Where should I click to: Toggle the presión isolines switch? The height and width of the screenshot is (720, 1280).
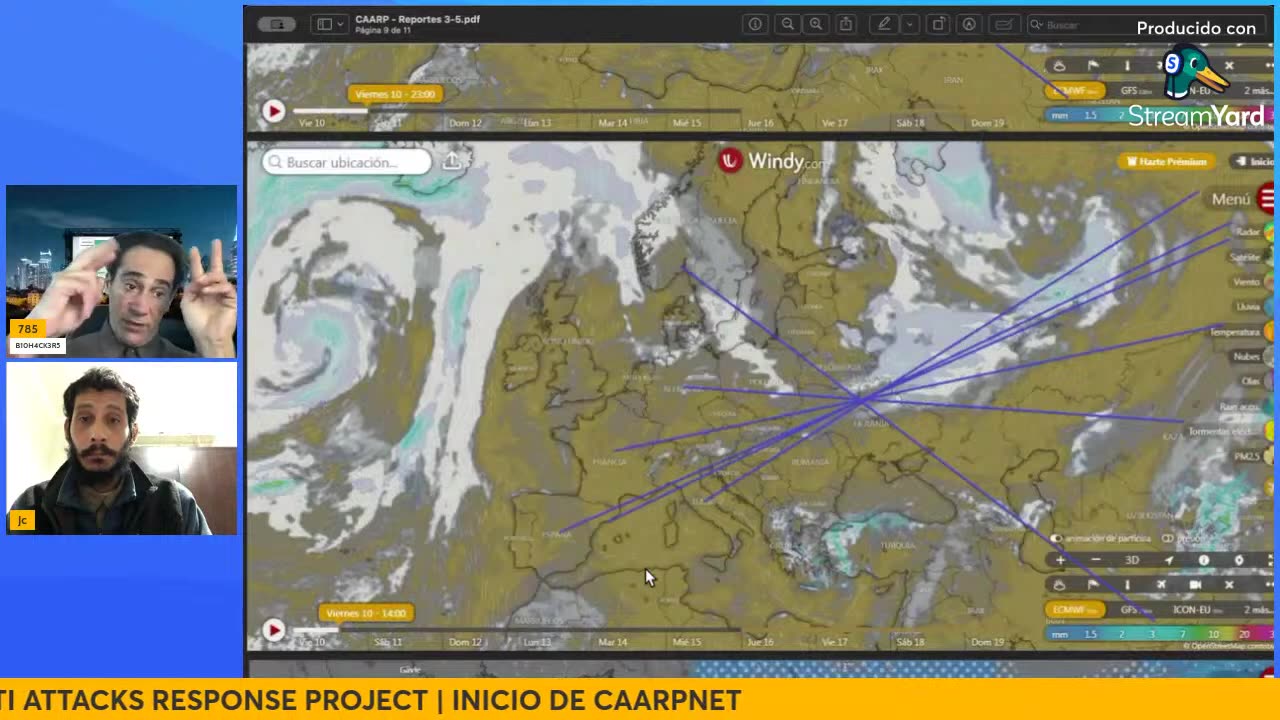(x=1169, y=538)
